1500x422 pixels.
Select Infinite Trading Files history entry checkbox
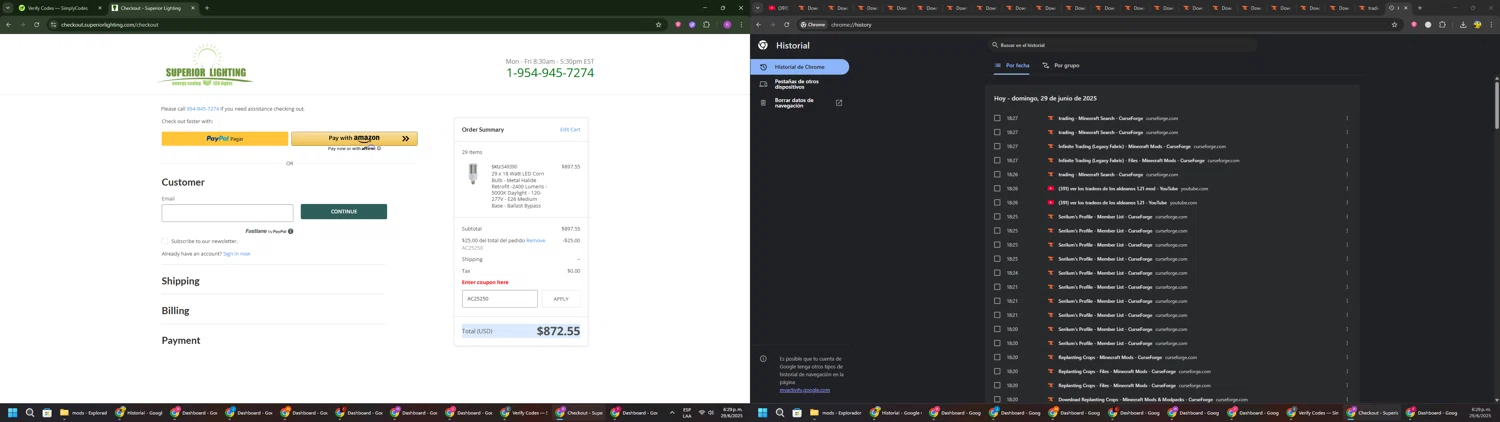(997, 160)
